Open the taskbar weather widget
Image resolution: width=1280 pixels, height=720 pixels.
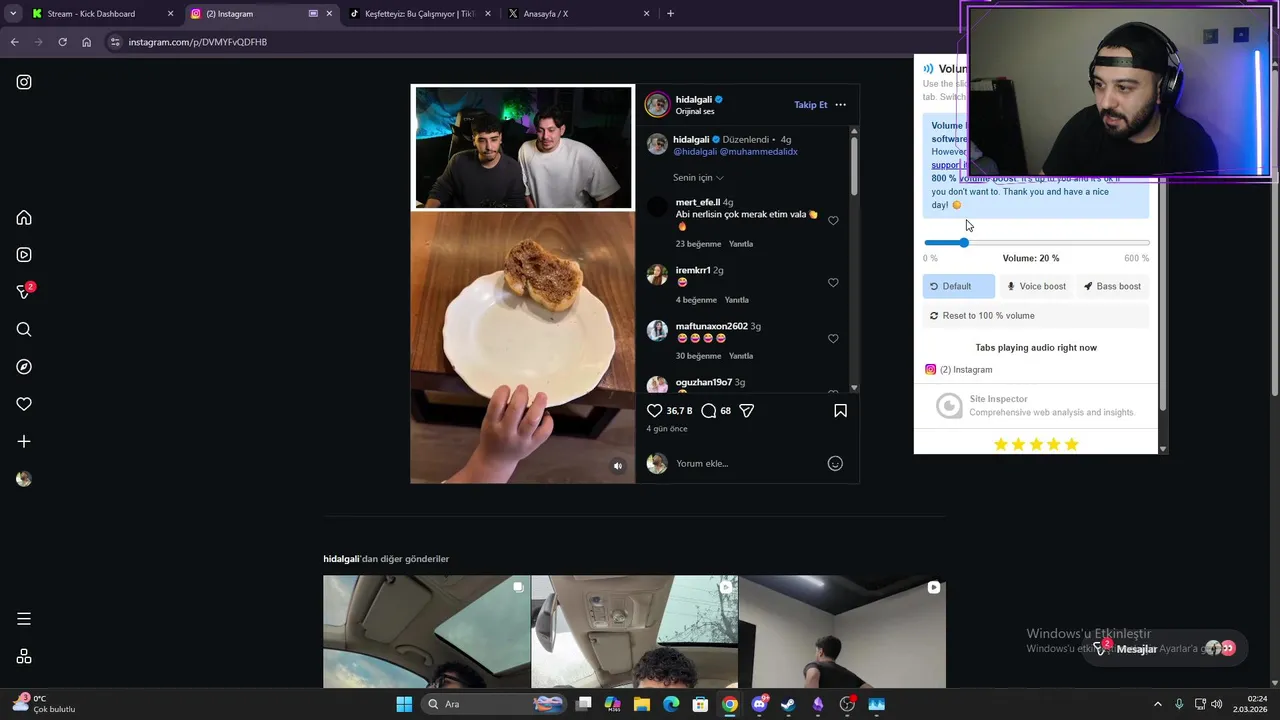(x=45, y=704)
